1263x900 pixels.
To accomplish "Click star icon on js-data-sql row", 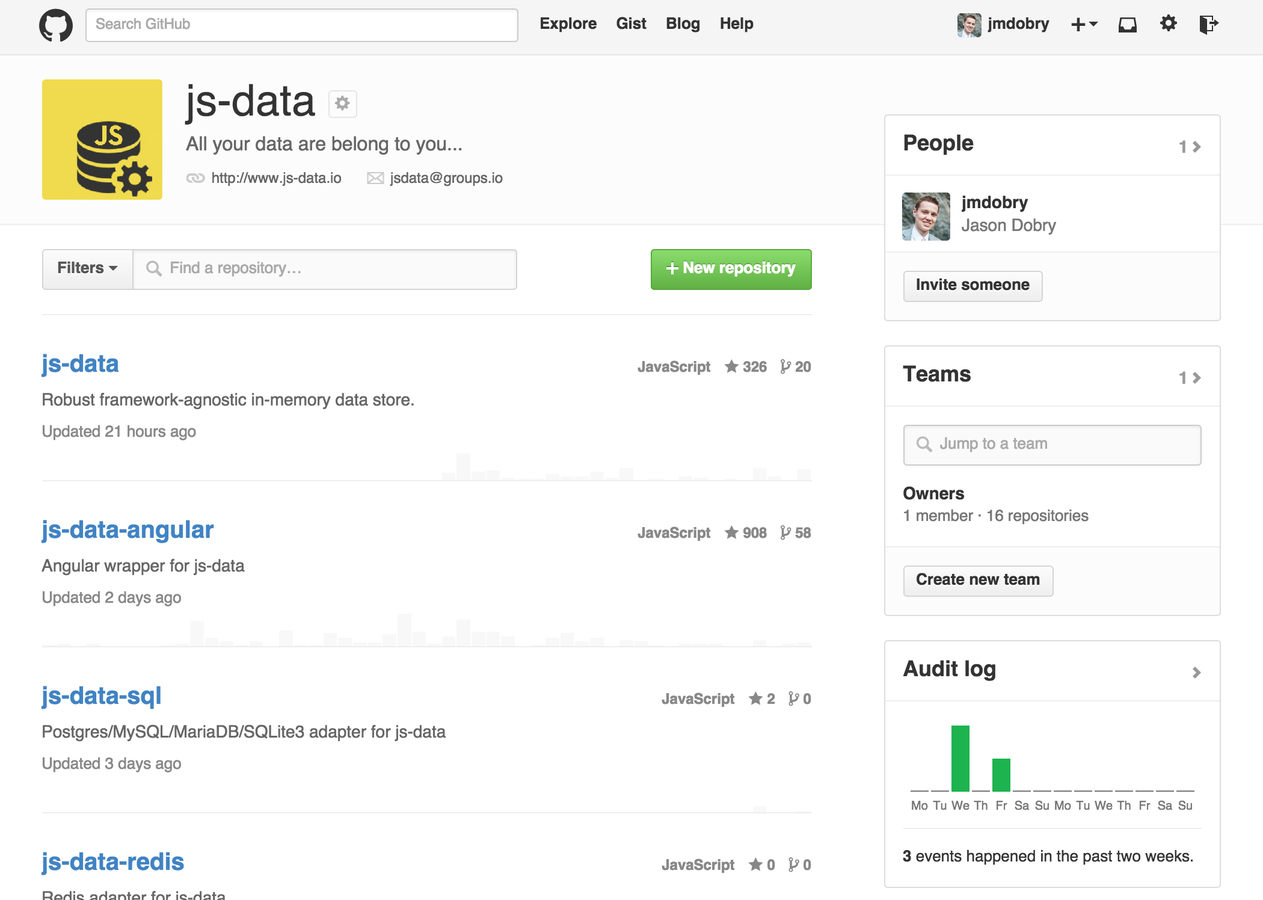I will [x=756, y=699].
